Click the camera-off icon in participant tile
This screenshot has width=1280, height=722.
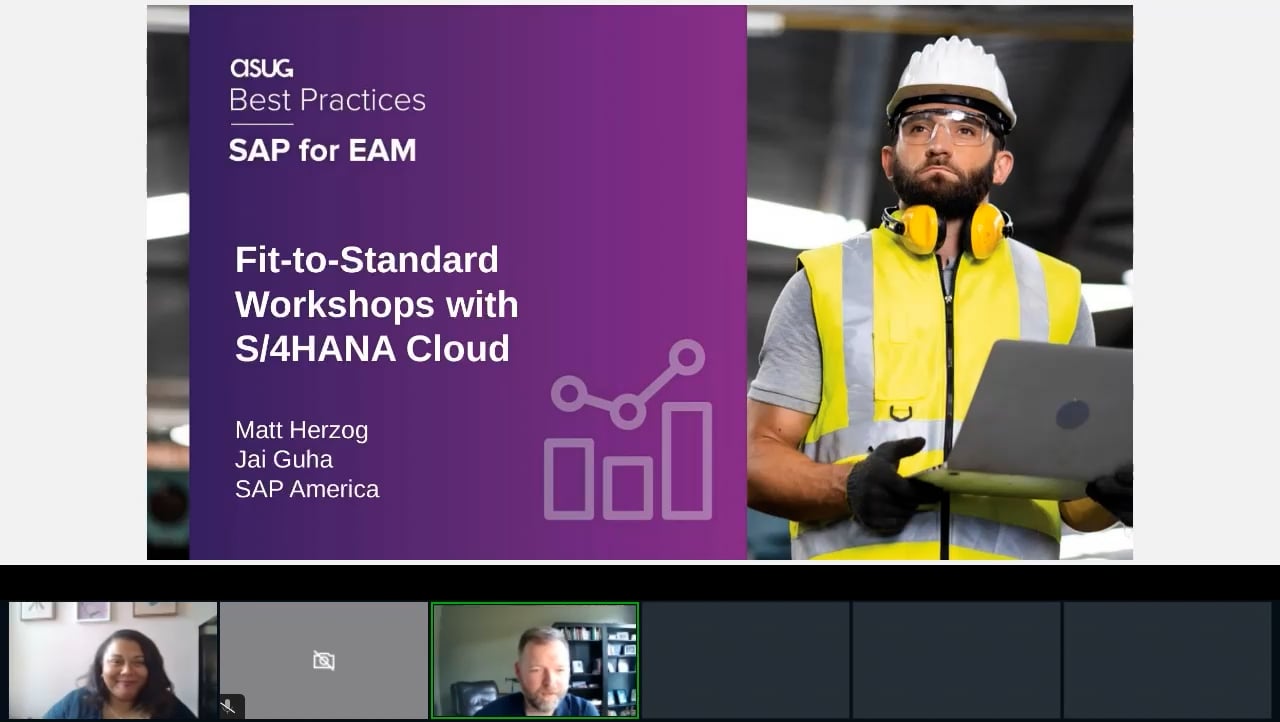323,660
